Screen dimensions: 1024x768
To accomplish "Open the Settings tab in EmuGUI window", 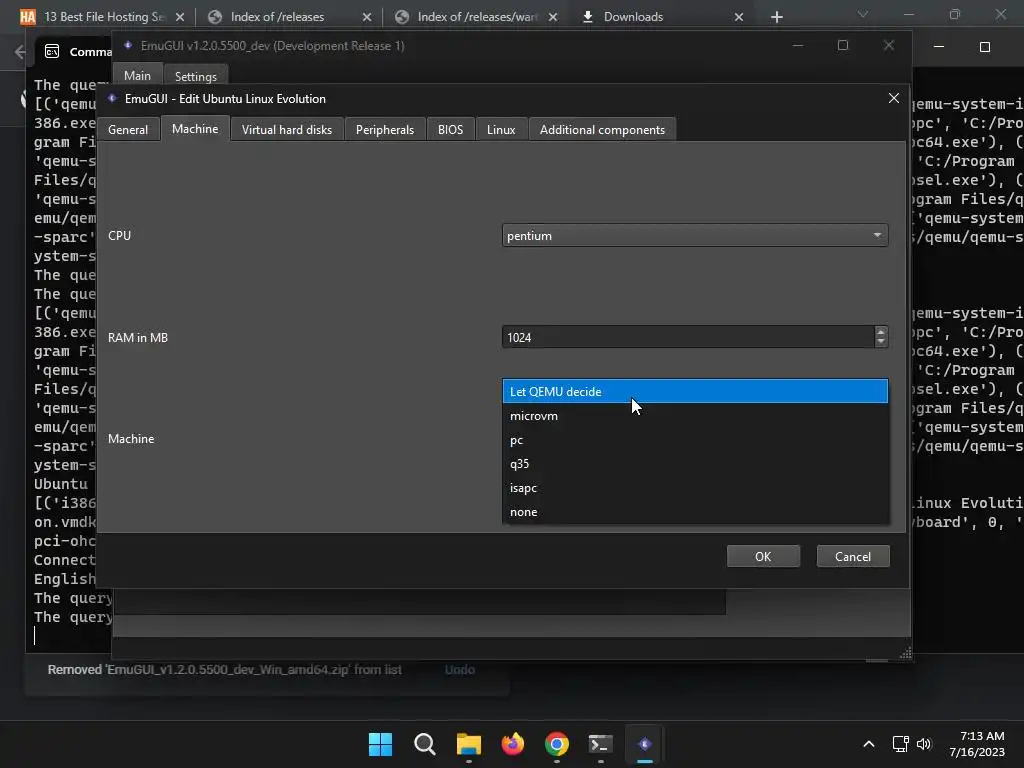I will pyautogui.click(x=195, y=76).
